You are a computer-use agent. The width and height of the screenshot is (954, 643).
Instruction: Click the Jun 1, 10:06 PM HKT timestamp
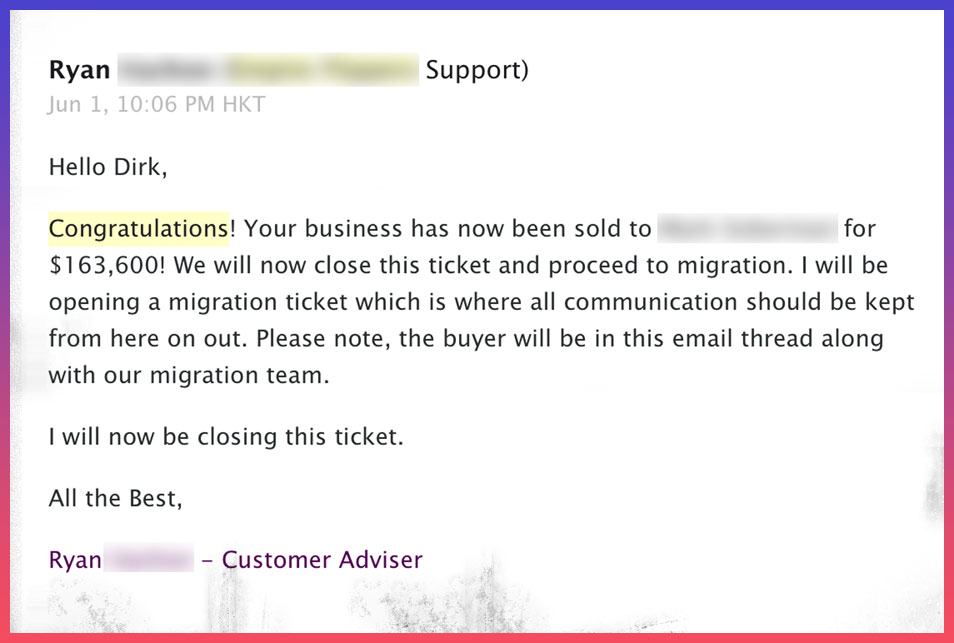pyautogui.click(x=157, y=105)
